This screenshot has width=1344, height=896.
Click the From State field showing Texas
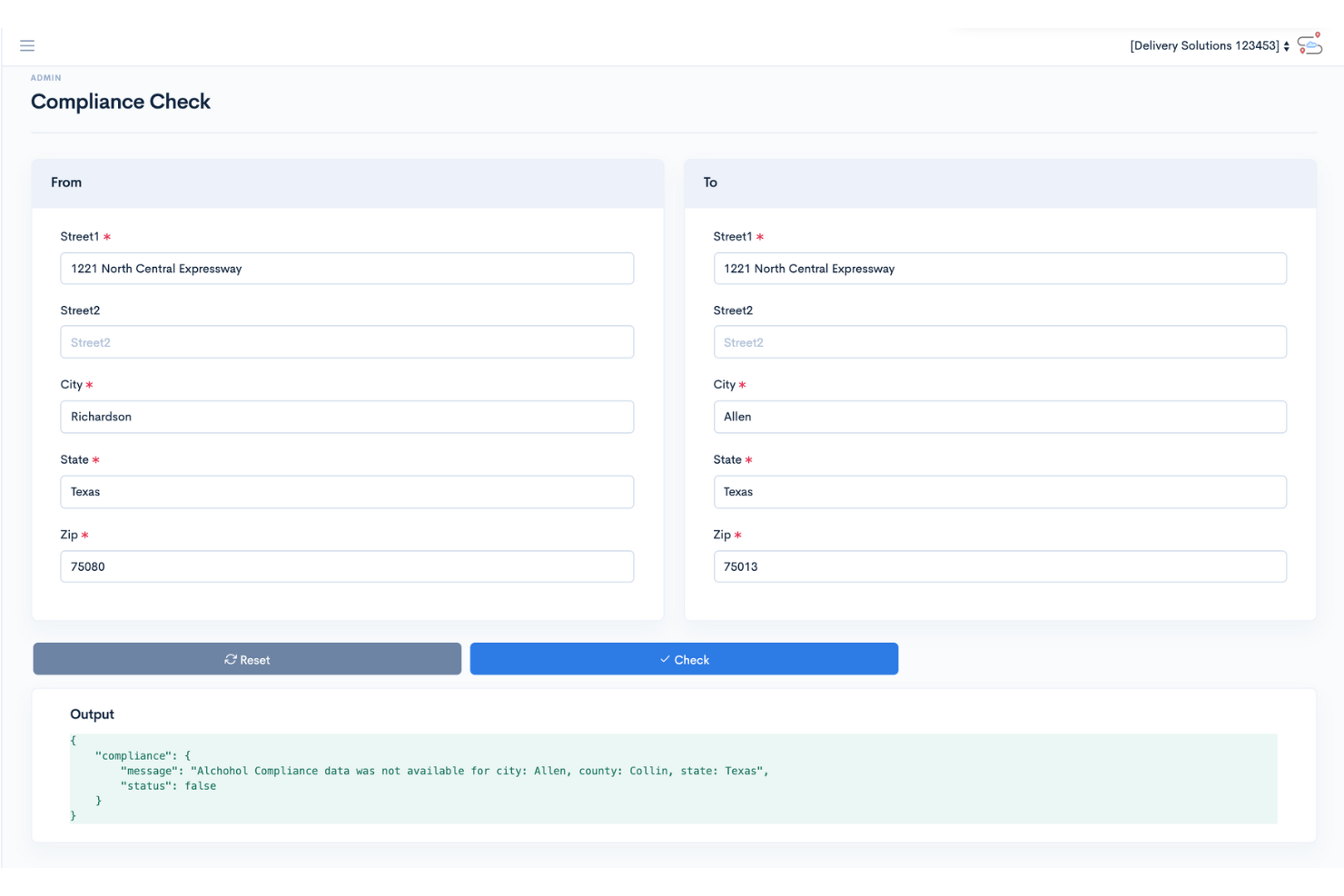click(x=347, y=491)
